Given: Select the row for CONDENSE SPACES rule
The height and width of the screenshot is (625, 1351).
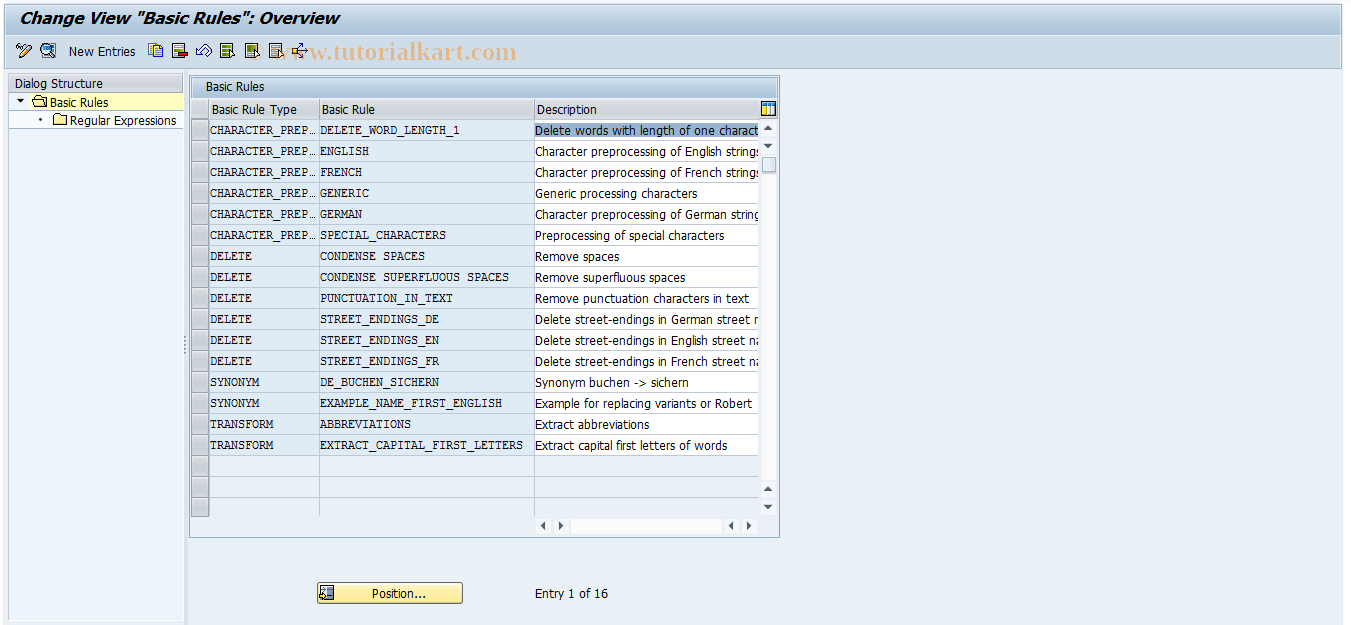Looking at the screenshot, I should (199, 256).
